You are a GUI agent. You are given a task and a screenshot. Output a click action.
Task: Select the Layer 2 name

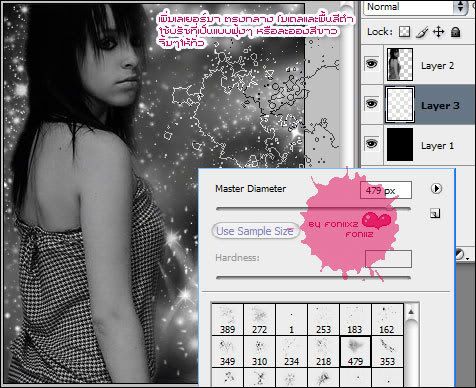point(437,66)
